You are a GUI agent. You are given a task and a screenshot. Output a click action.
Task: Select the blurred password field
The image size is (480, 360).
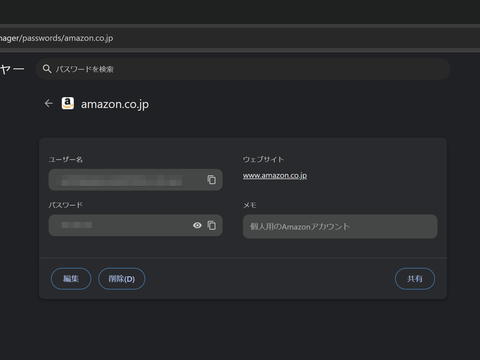(x=135, y=225)
